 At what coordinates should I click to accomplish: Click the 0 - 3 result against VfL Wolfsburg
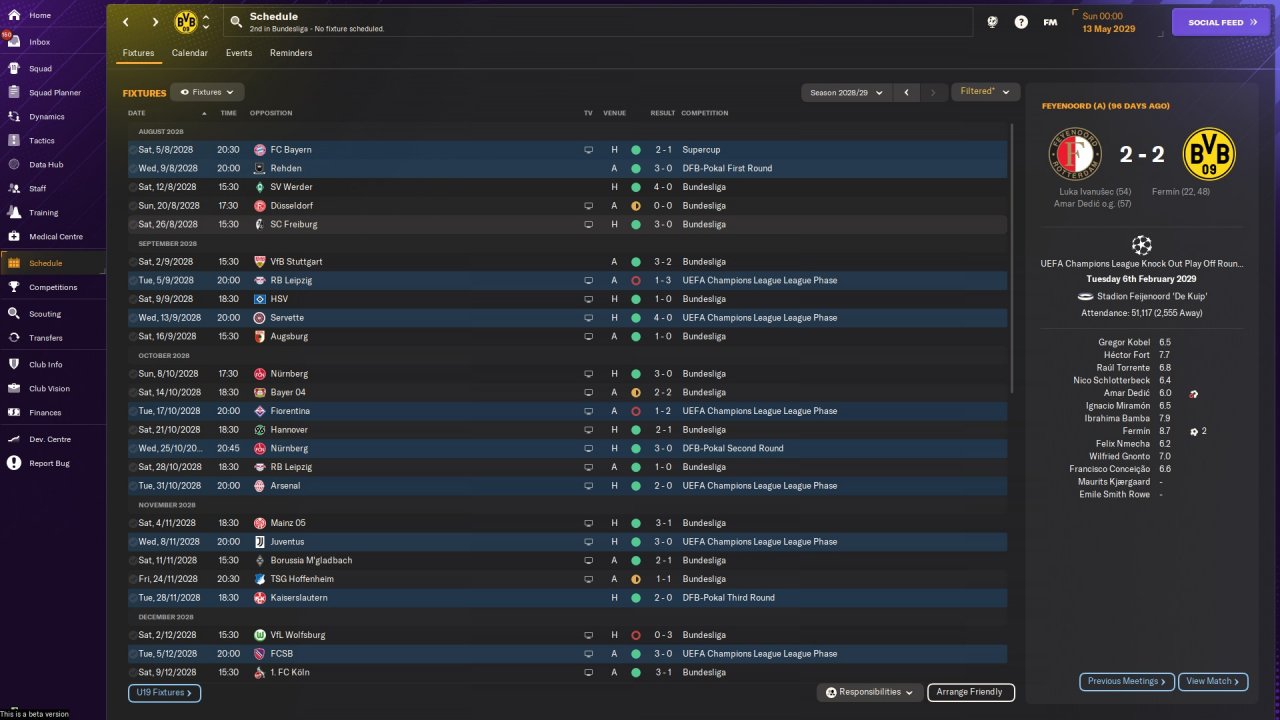663,635
